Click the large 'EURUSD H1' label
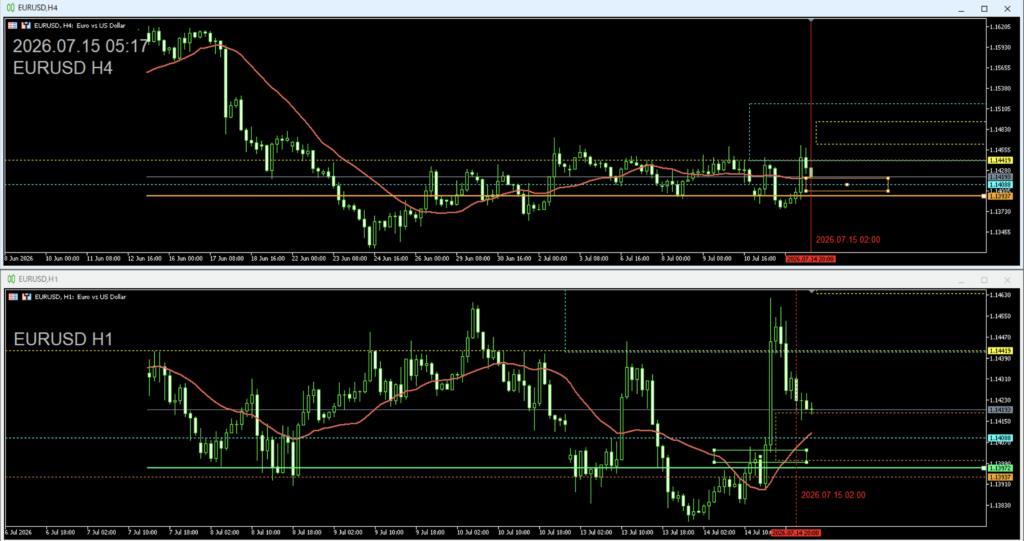 tap(63, 339)
